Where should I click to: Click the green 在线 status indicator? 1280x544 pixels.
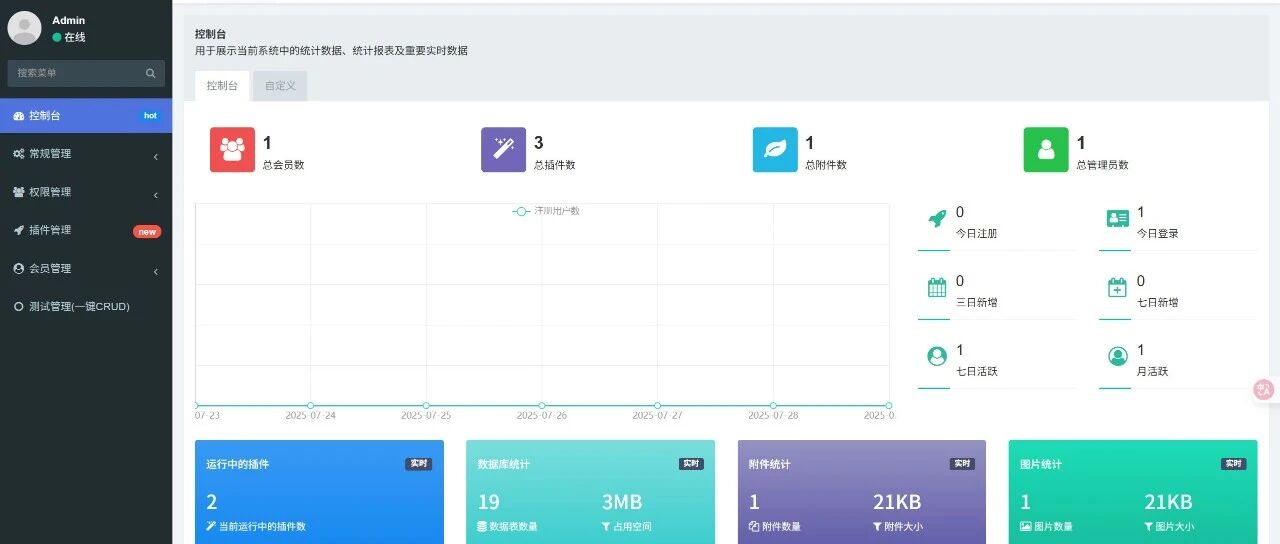coord(57,37)
